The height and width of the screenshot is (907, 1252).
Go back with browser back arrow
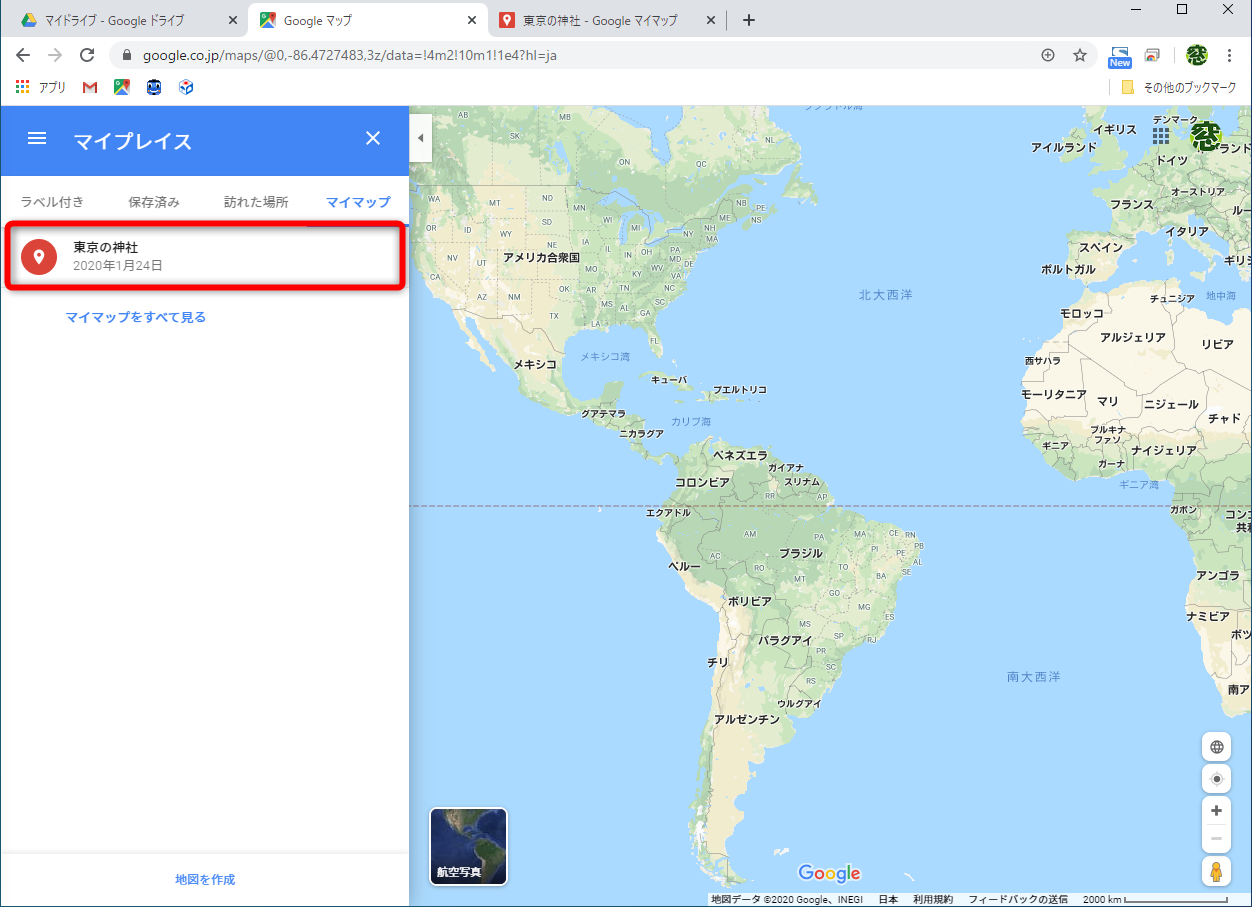pyautogui.click(x=23, y=55)
